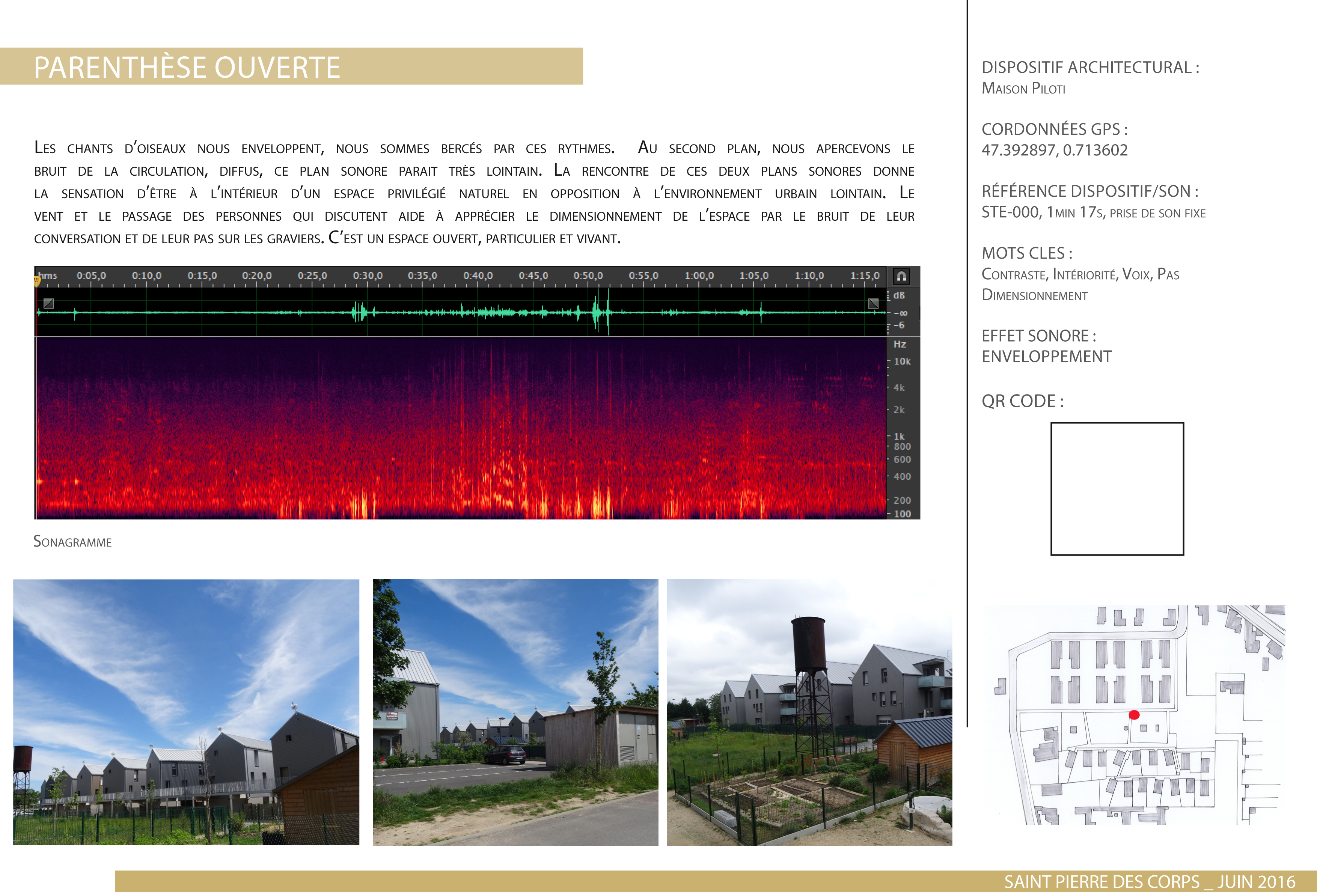Screen dimensions: 1317x896
Task: Click the 0:05,0 mark on the time ruler
Action: [91, 276]
